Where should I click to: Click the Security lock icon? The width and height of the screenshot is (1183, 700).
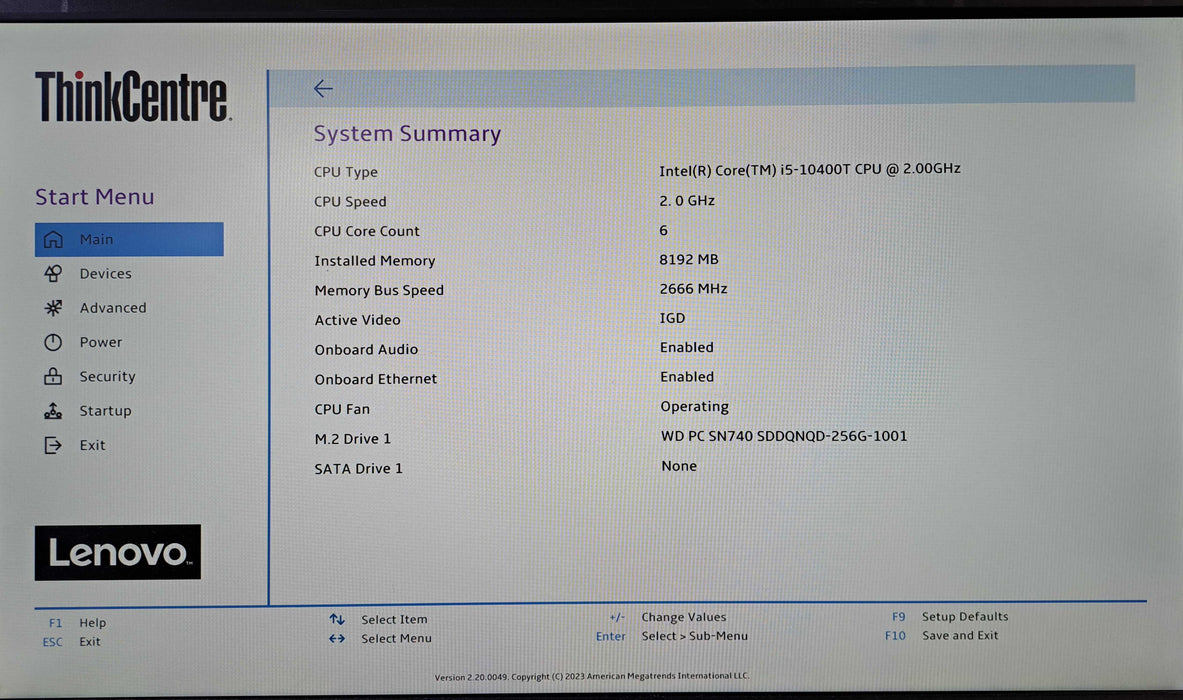point(53,376)
